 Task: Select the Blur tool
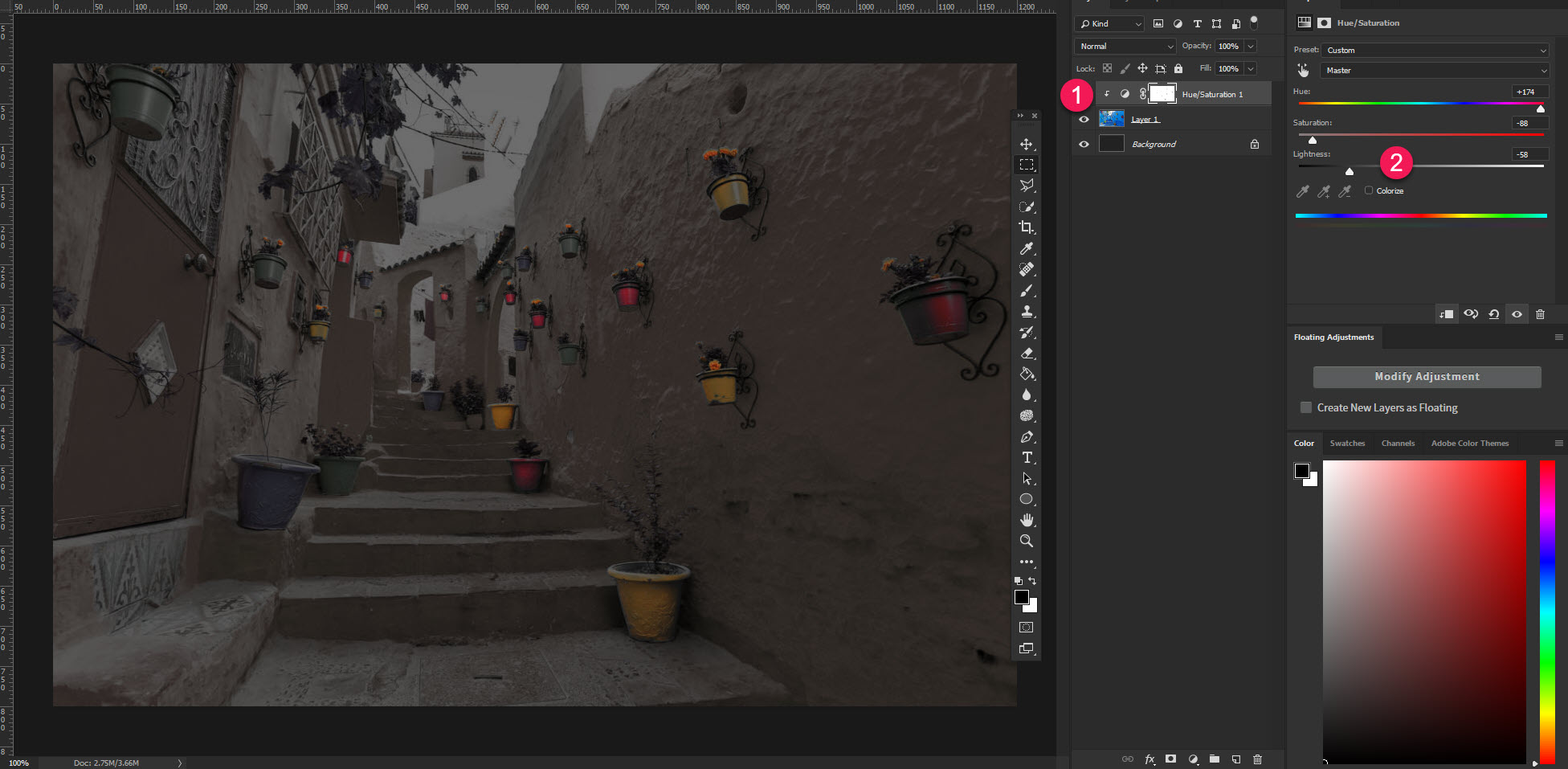point(1026,395)
